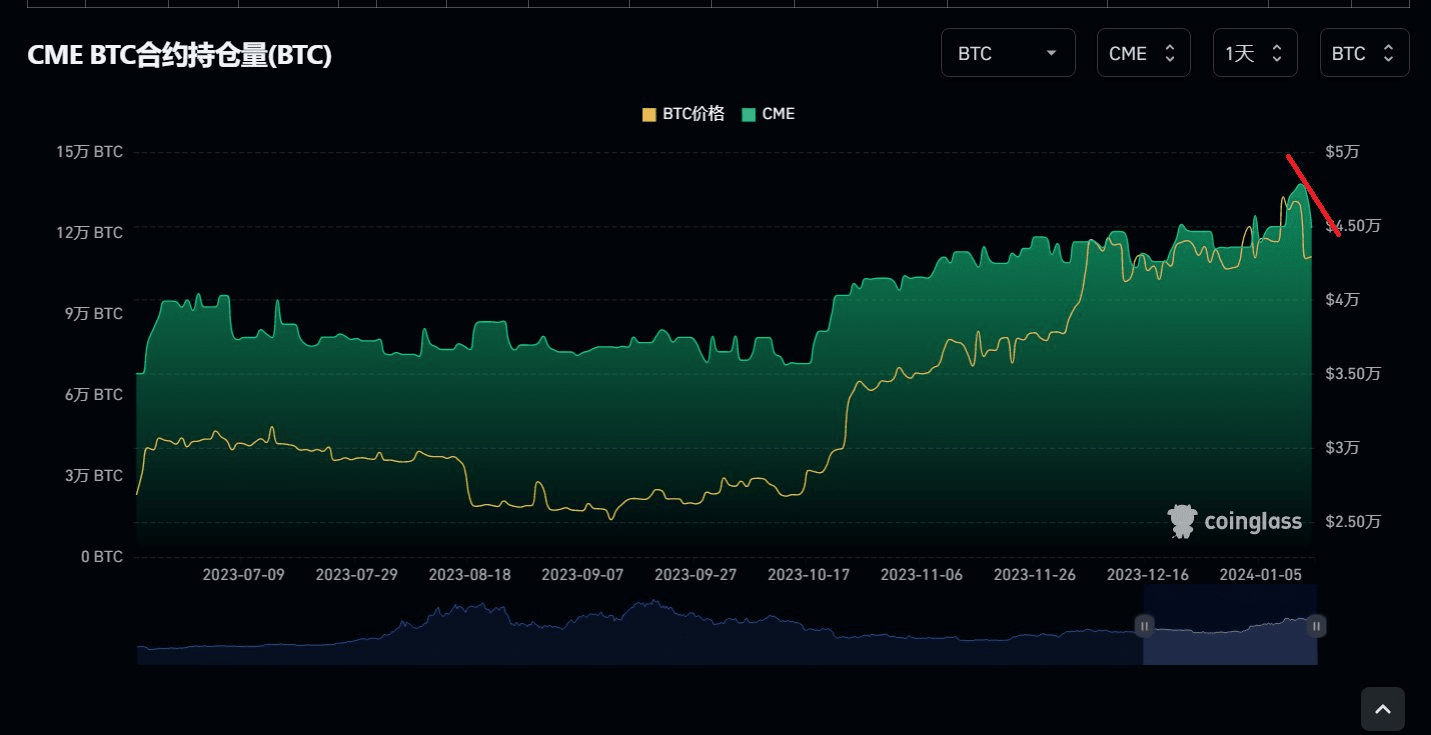Click the $5万 price axis label
This screenshot has width=1431, height=735.
click(x=1342, y=152)
